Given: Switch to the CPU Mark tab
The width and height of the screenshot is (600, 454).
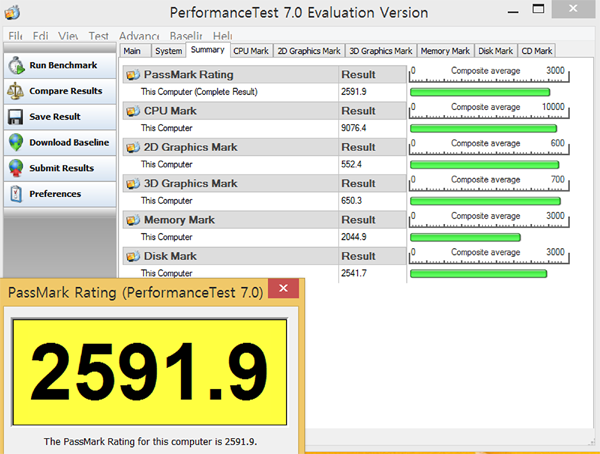Looking at the screenshot, I should pyautogui.click(x=251, y=51).
